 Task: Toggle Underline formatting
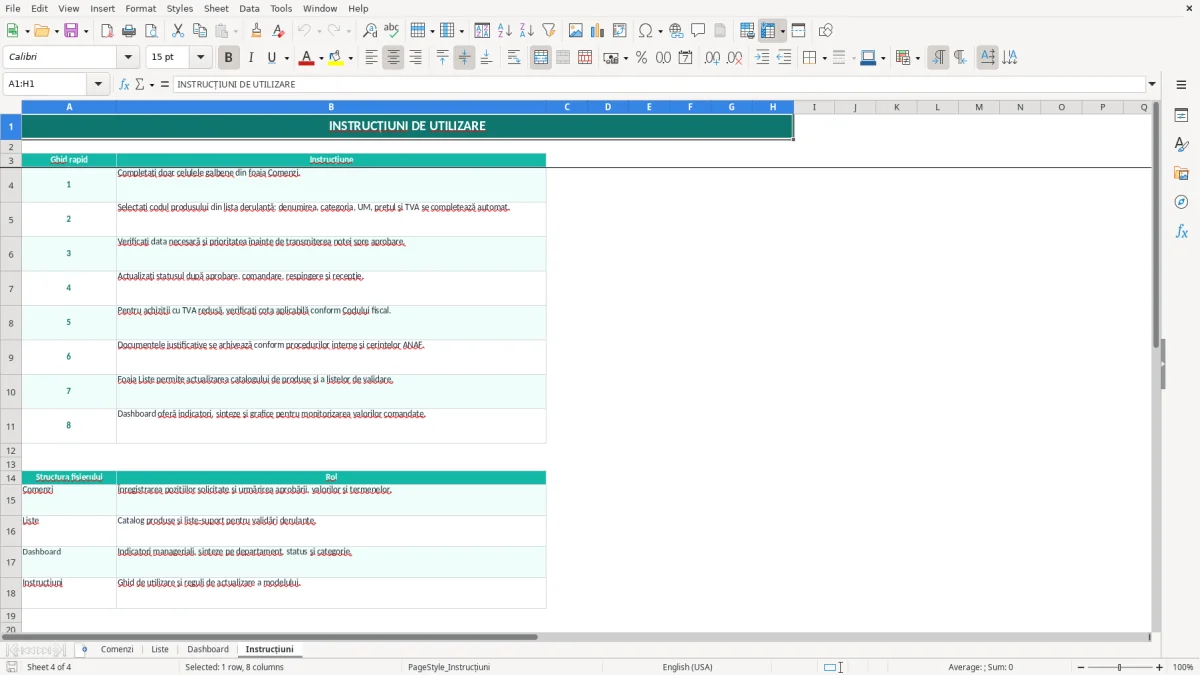(272, 58)
